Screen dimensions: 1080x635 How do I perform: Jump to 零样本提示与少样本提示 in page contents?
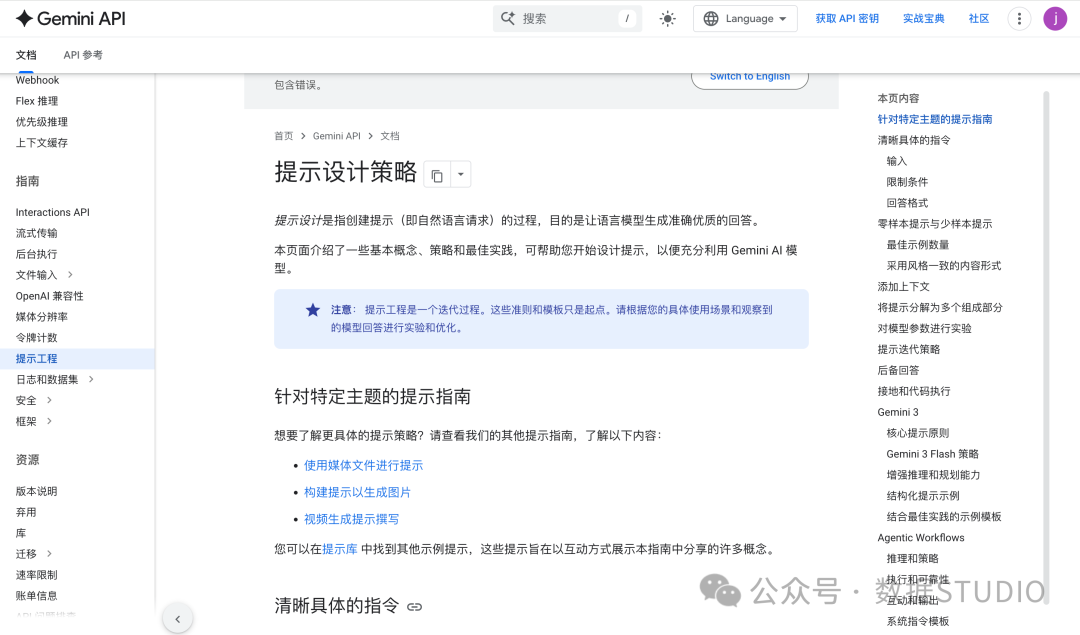[x=935, y=224]
